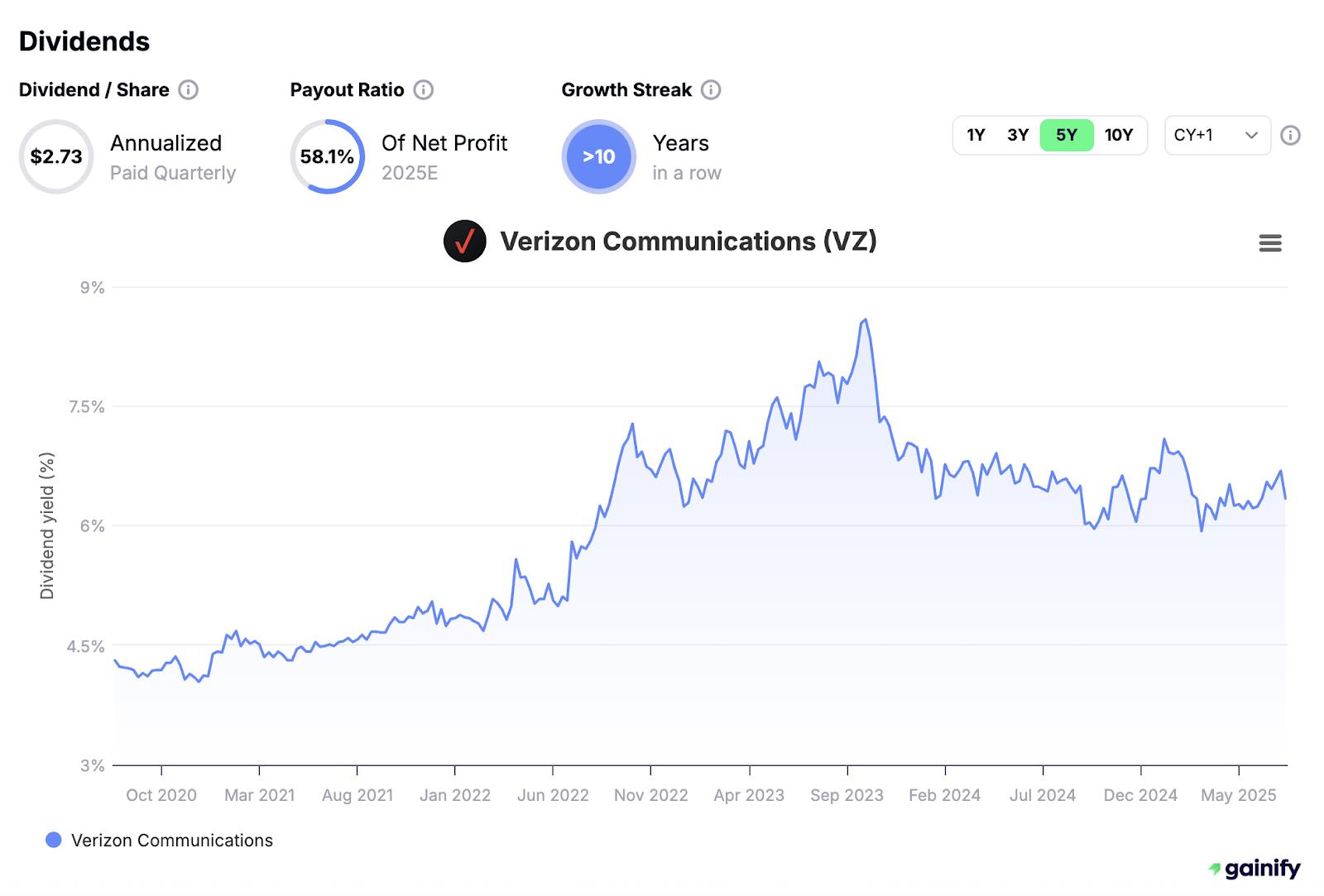This screenshot has height=896, width=1324.
Task: Click the Verizon Communications (VZ) chart title
Action: (x=688, y=241)
